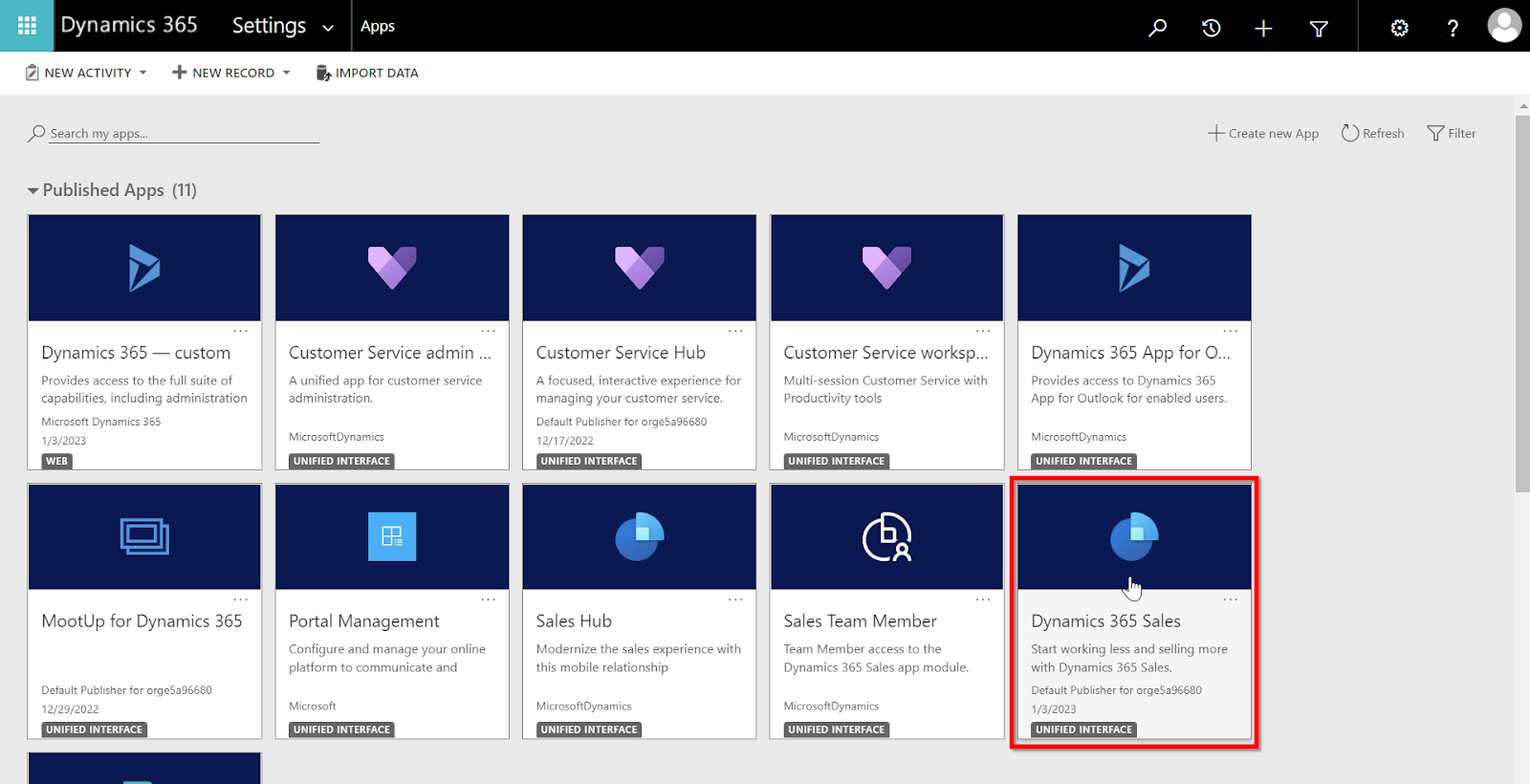Click the search magnifier in top bar

tap(1157, 28)
